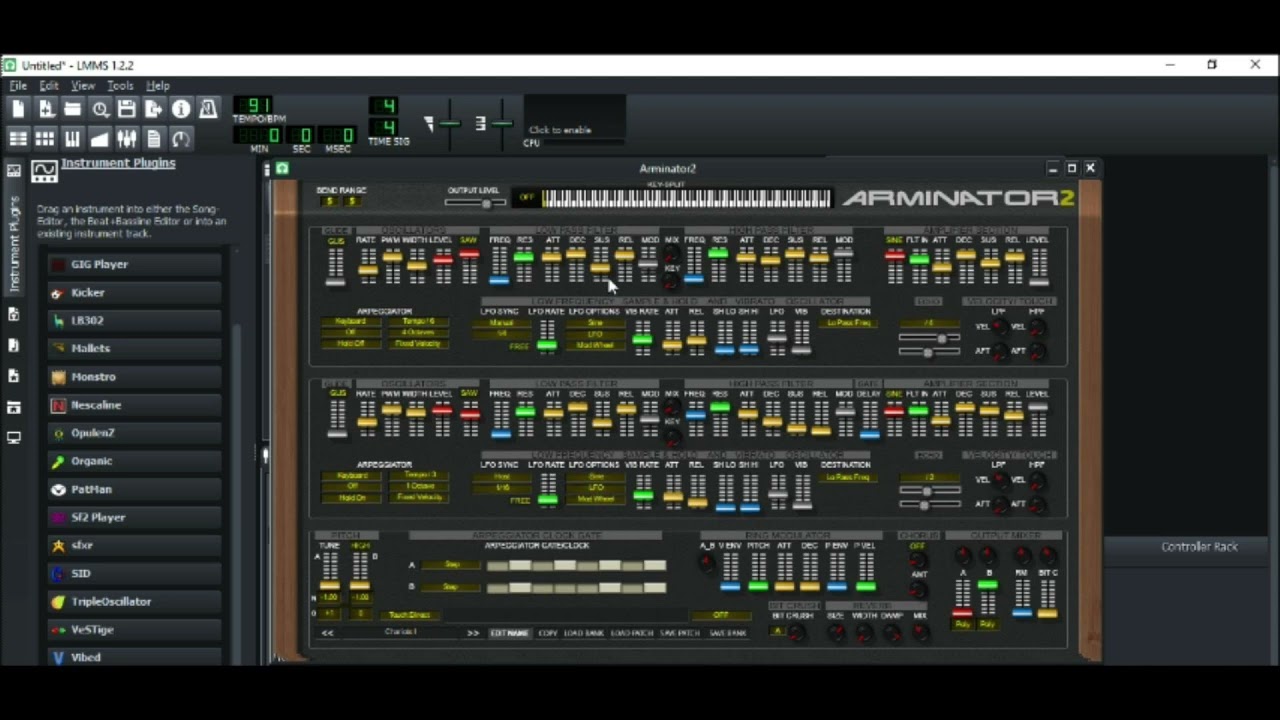Click the new project from template icon
This screenshot has height=720, width=1280.
pyautogui.click(x=45, y=109)
